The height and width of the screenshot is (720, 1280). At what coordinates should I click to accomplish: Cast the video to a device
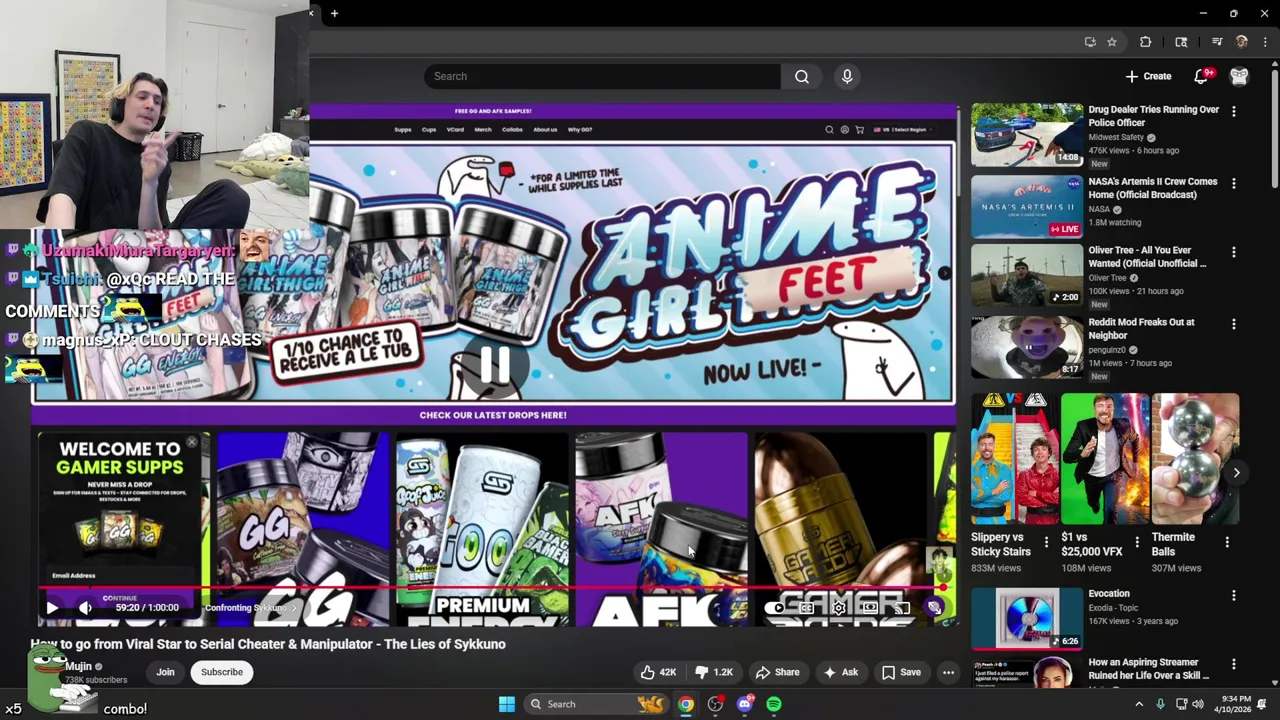pos(902,607)
